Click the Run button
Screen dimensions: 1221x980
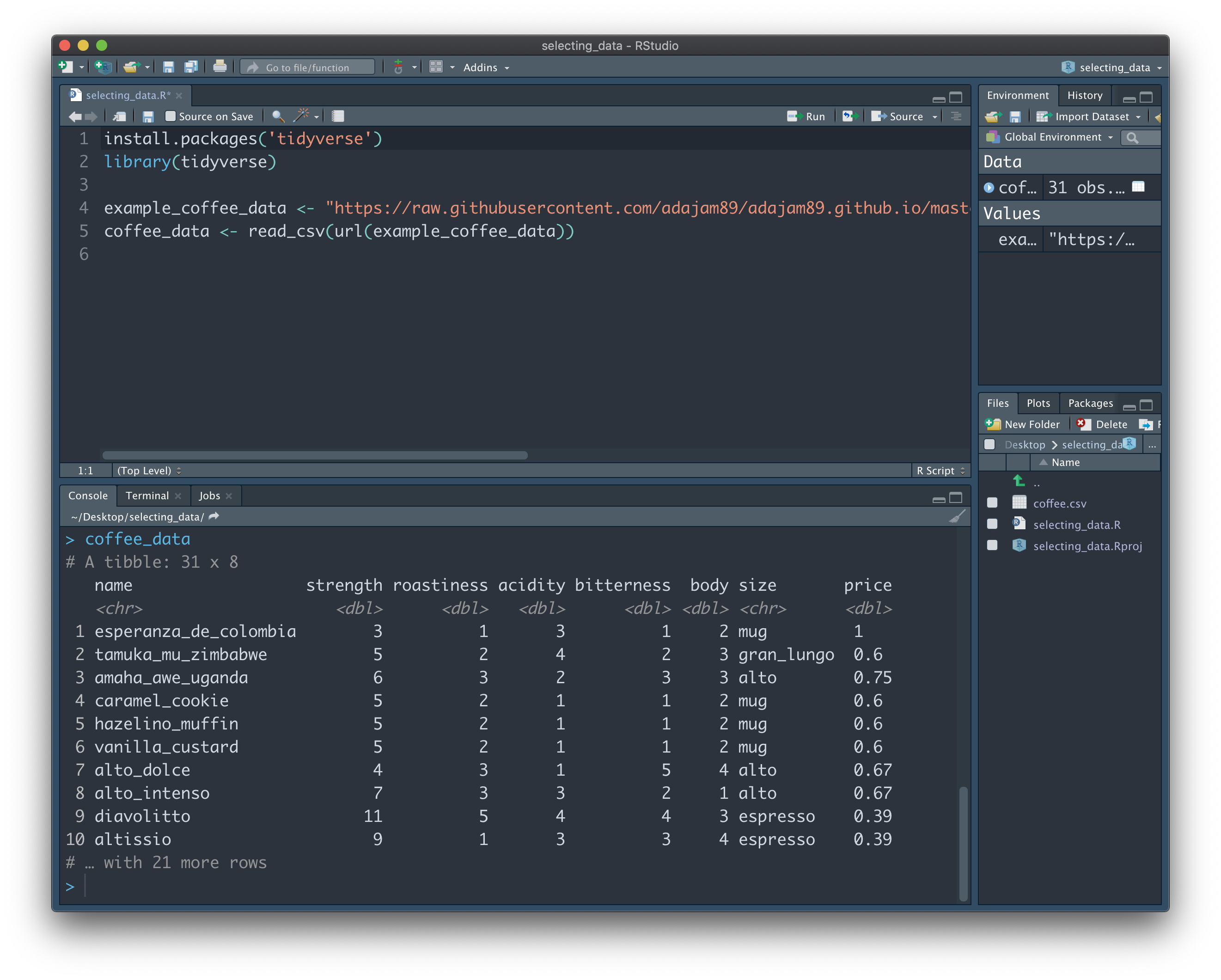point(806,116)
